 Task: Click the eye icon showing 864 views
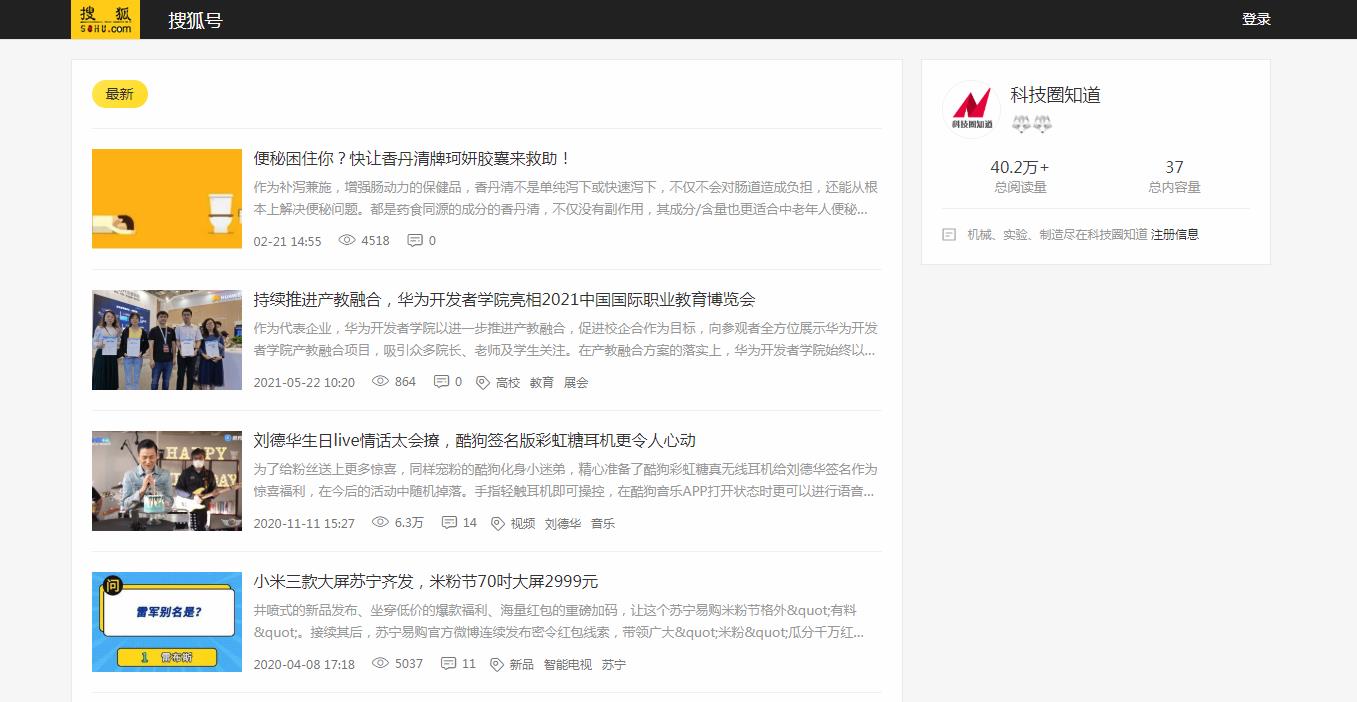(x=380, y=381)
